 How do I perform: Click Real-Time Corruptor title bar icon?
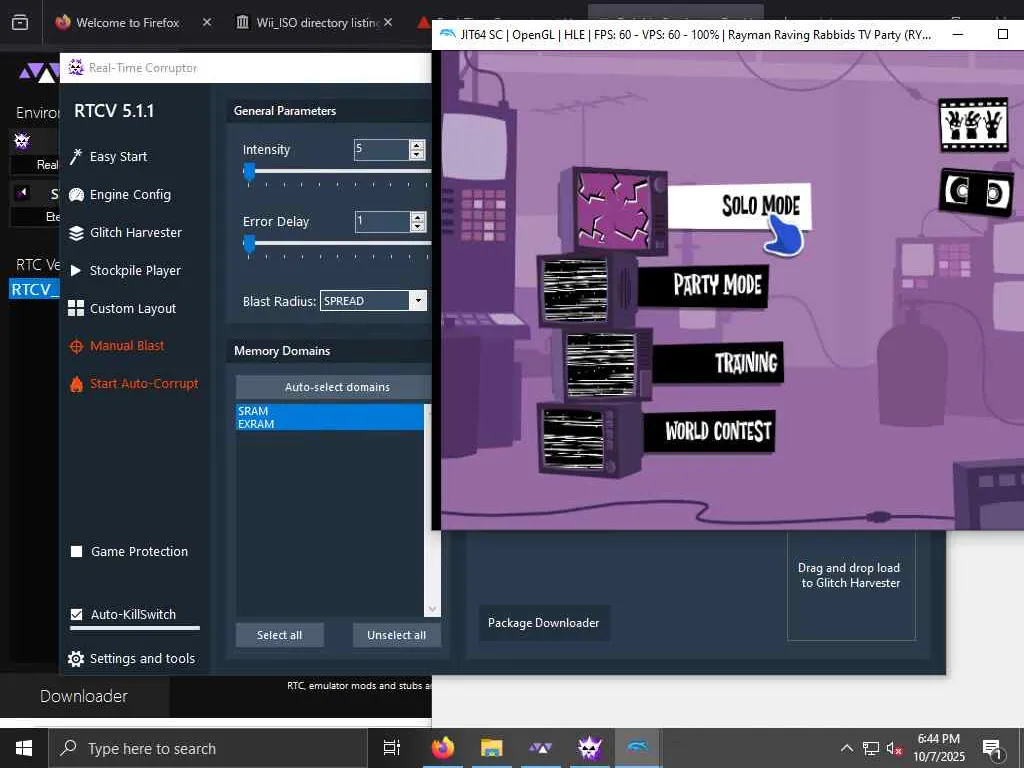pyautogui.click(x=76, y=67)
